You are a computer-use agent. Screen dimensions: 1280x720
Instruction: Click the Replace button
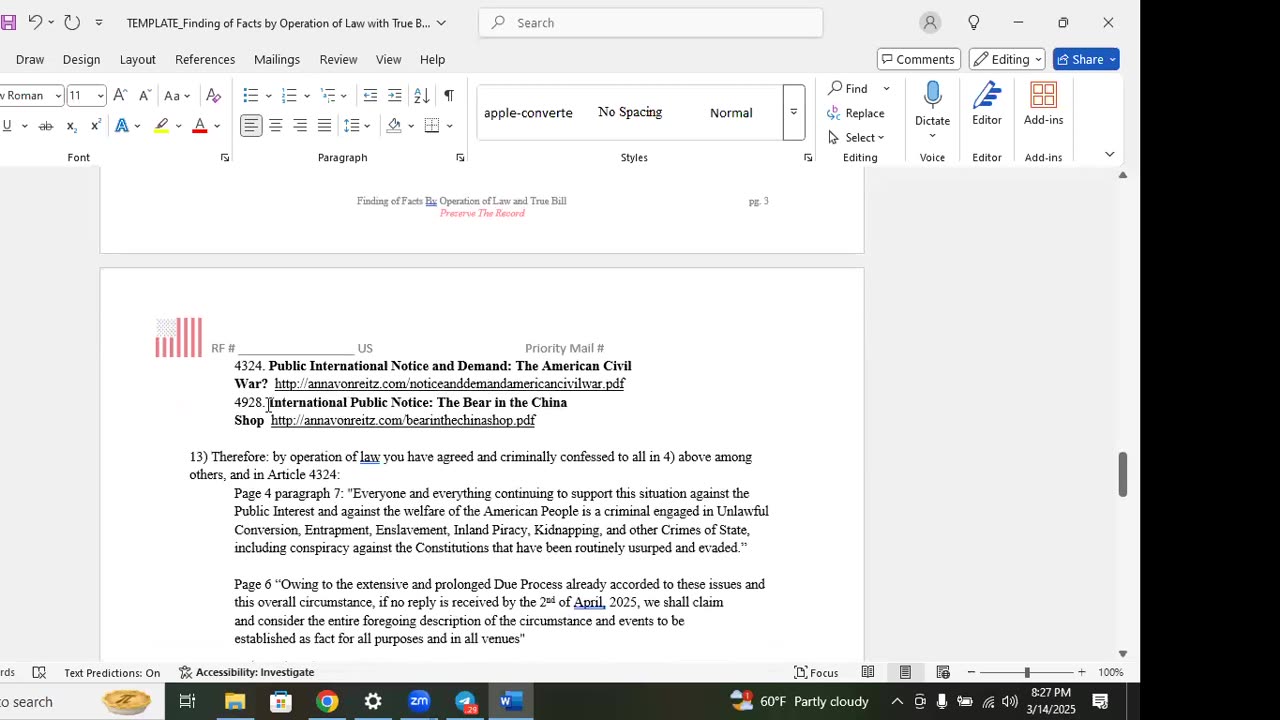point(856,113)
